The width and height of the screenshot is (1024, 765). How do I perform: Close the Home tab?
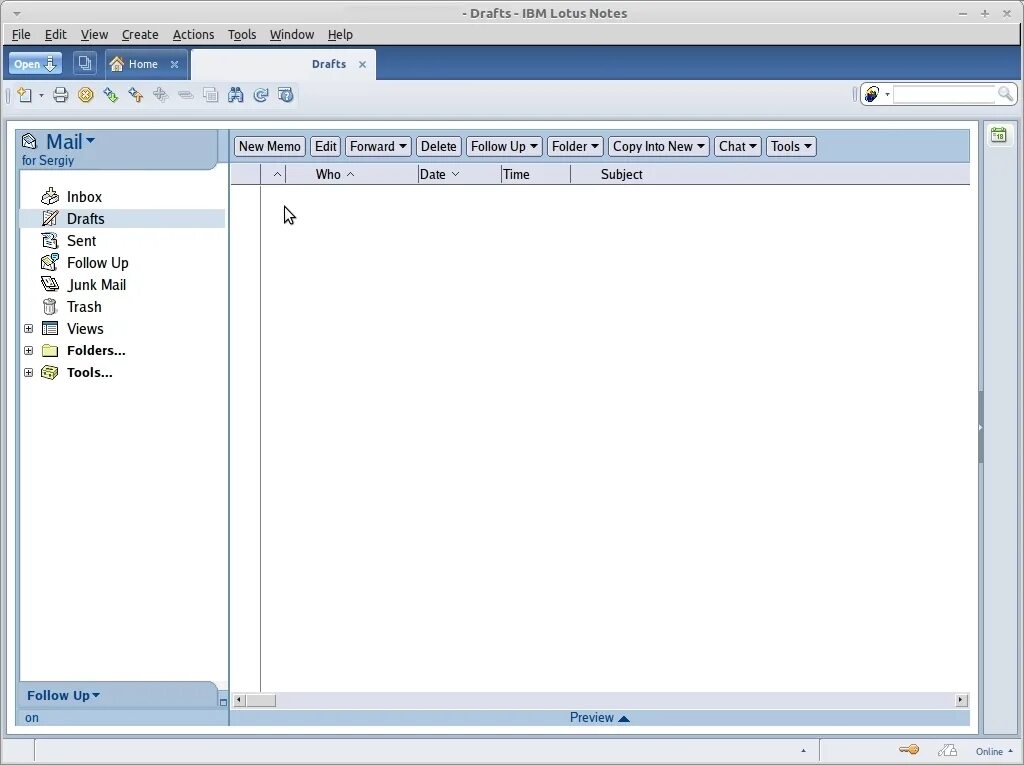[174, 64]
